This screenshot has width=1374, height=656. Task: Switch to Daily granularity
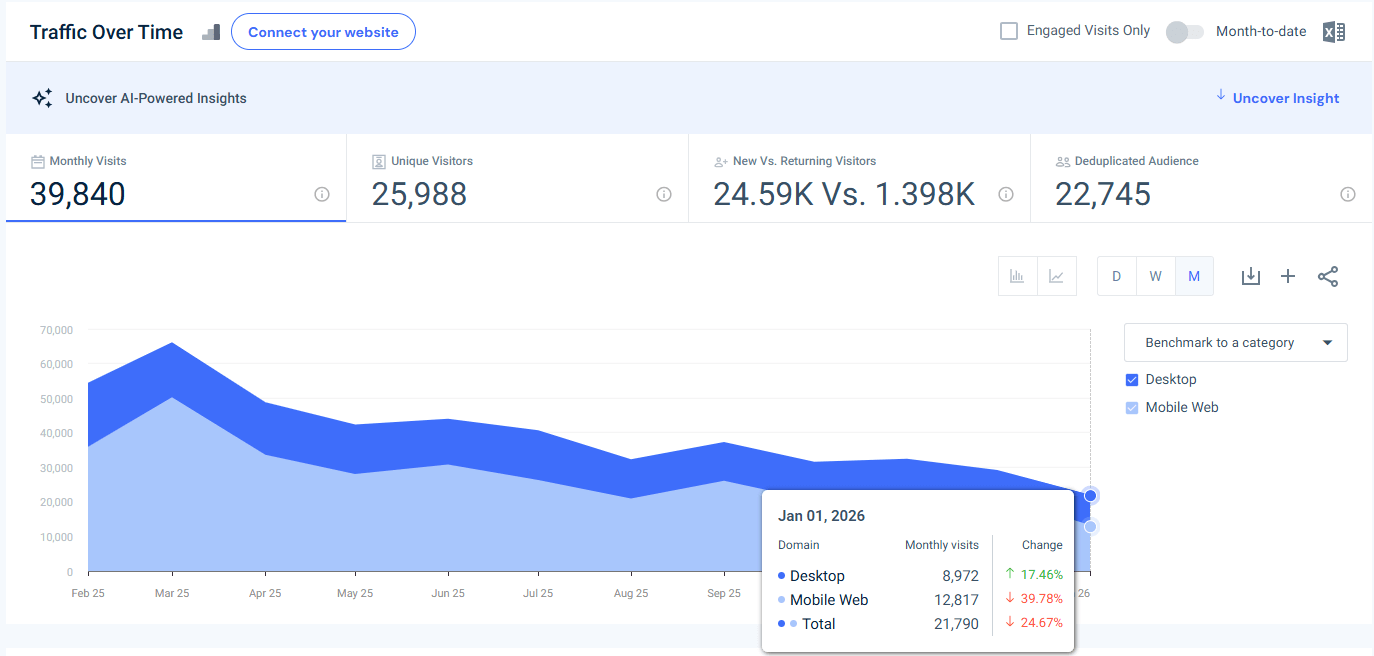1116,276
